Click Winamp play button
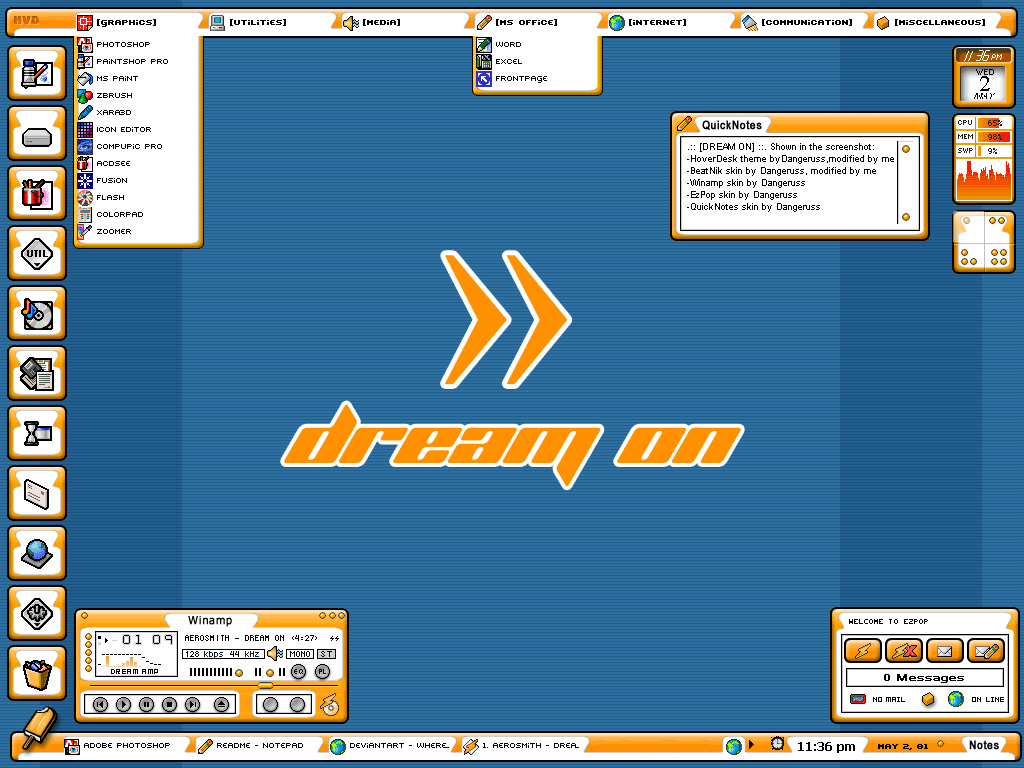This screenshot has width=1024, height=768. pos(123,705)
